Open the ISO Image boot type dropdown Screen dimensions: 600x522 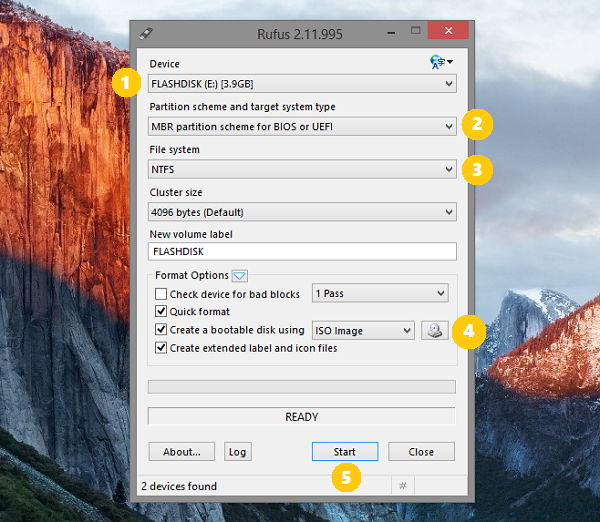click(363, 331)
